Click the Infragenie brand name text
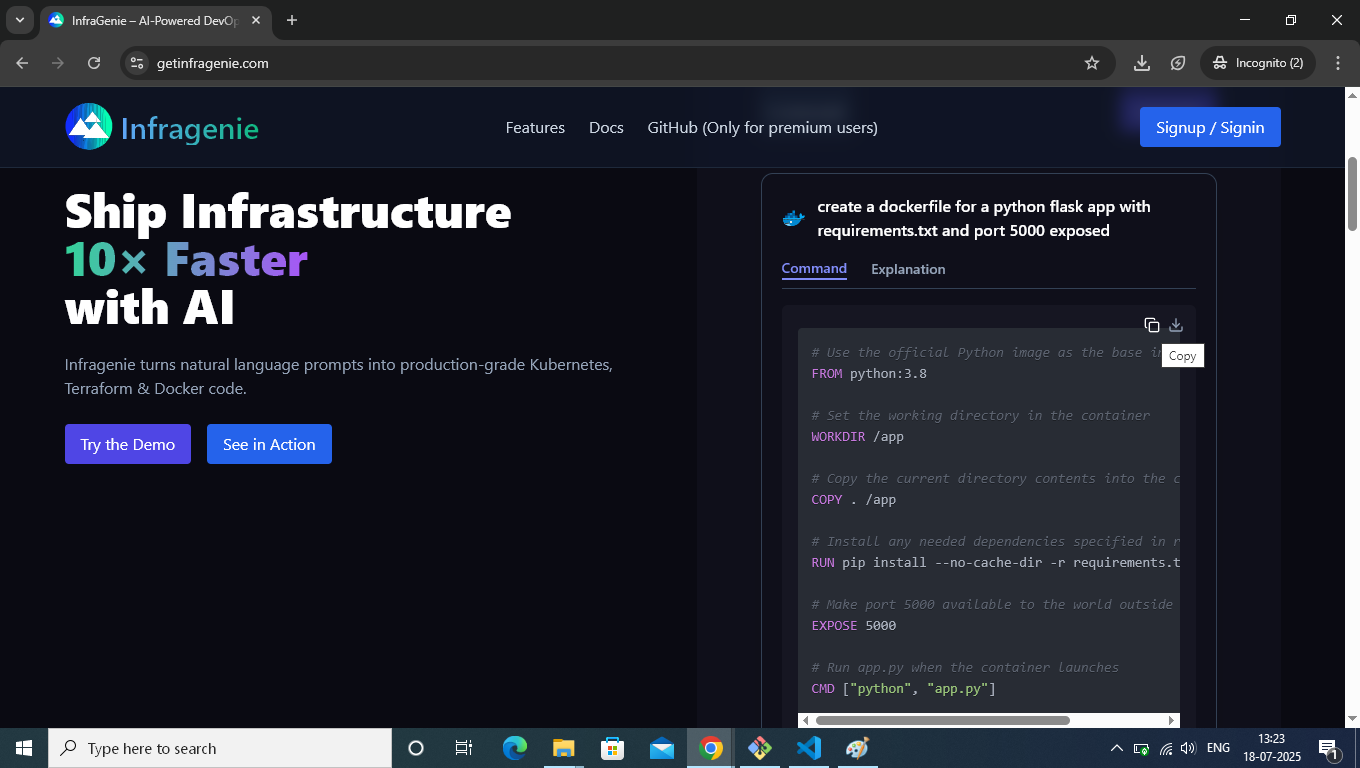Image resolution: width=1360 pixels, height=768 pixels. [x=190, y=128]
